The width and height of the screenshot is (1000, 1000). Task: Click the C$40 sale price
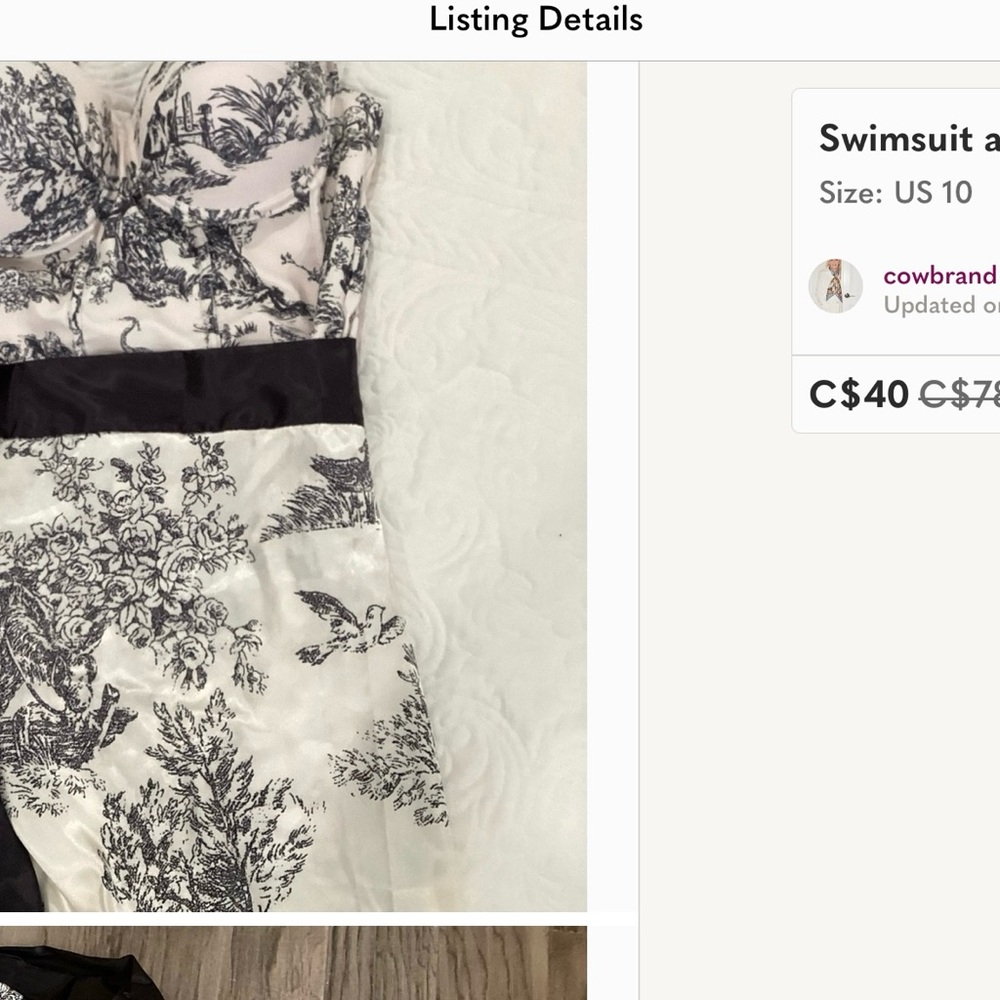coord(858,395)
